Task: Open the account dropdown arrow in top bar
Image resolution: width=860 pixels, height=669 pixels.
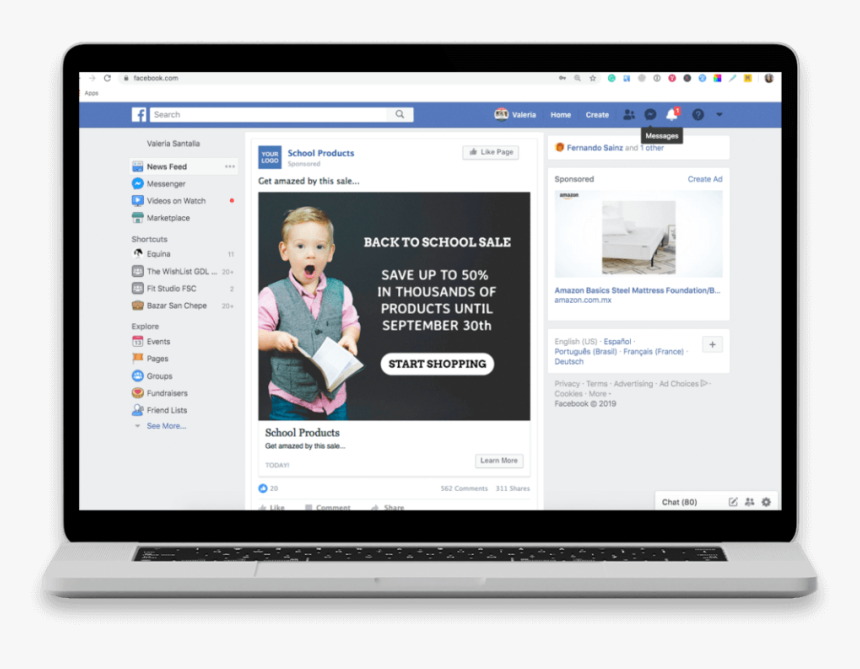Action: click(719, 115)
